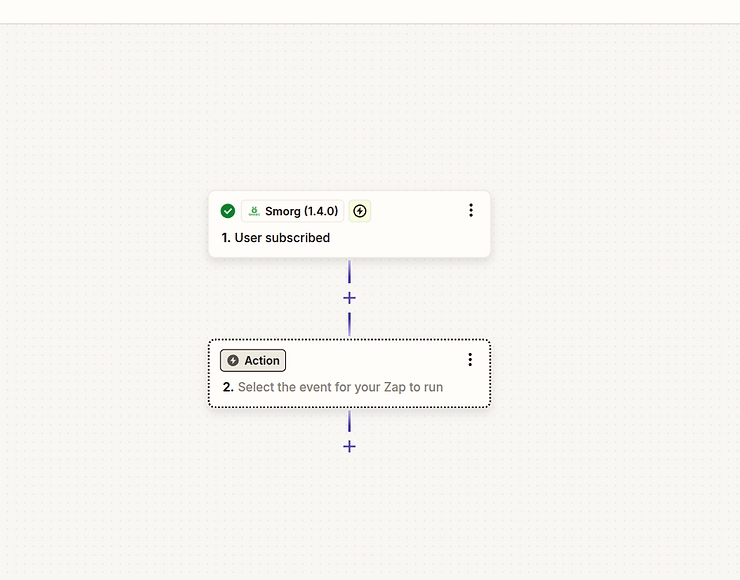Click the lightning icon inside Action badge
This screenshot has width=740, height=580.
click(233, 361)
